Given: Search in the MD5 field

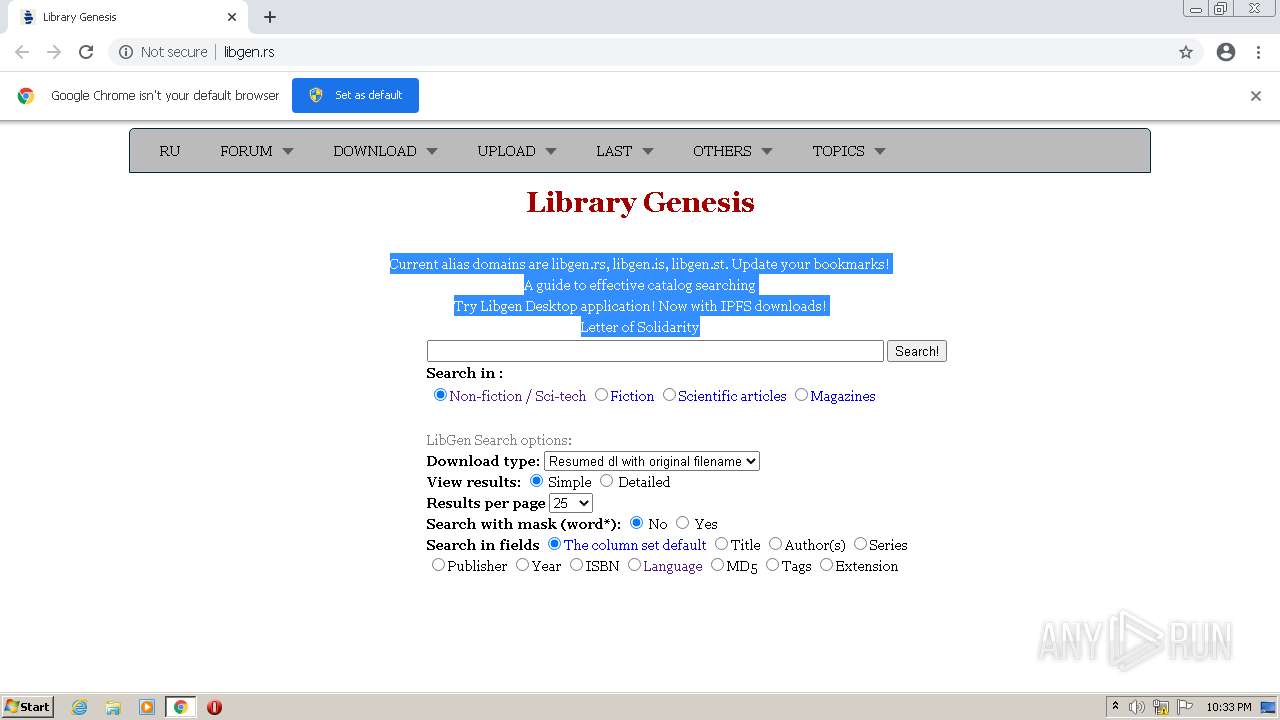Looking at the screenshot, I should click(x=717, y=565).
